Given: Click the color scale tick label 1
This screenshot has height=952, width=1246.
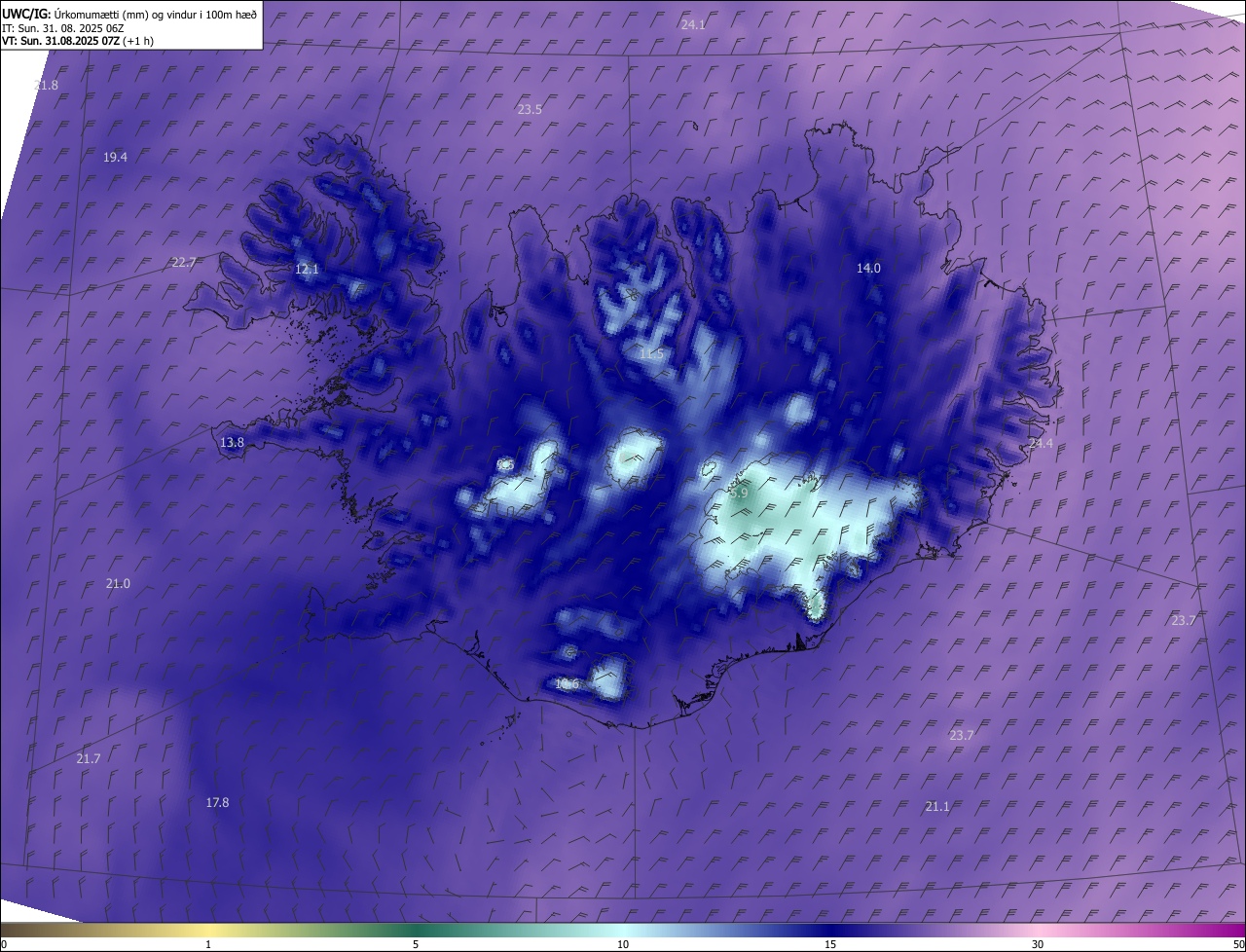Looking at the screenshot, I should [208, 944].
